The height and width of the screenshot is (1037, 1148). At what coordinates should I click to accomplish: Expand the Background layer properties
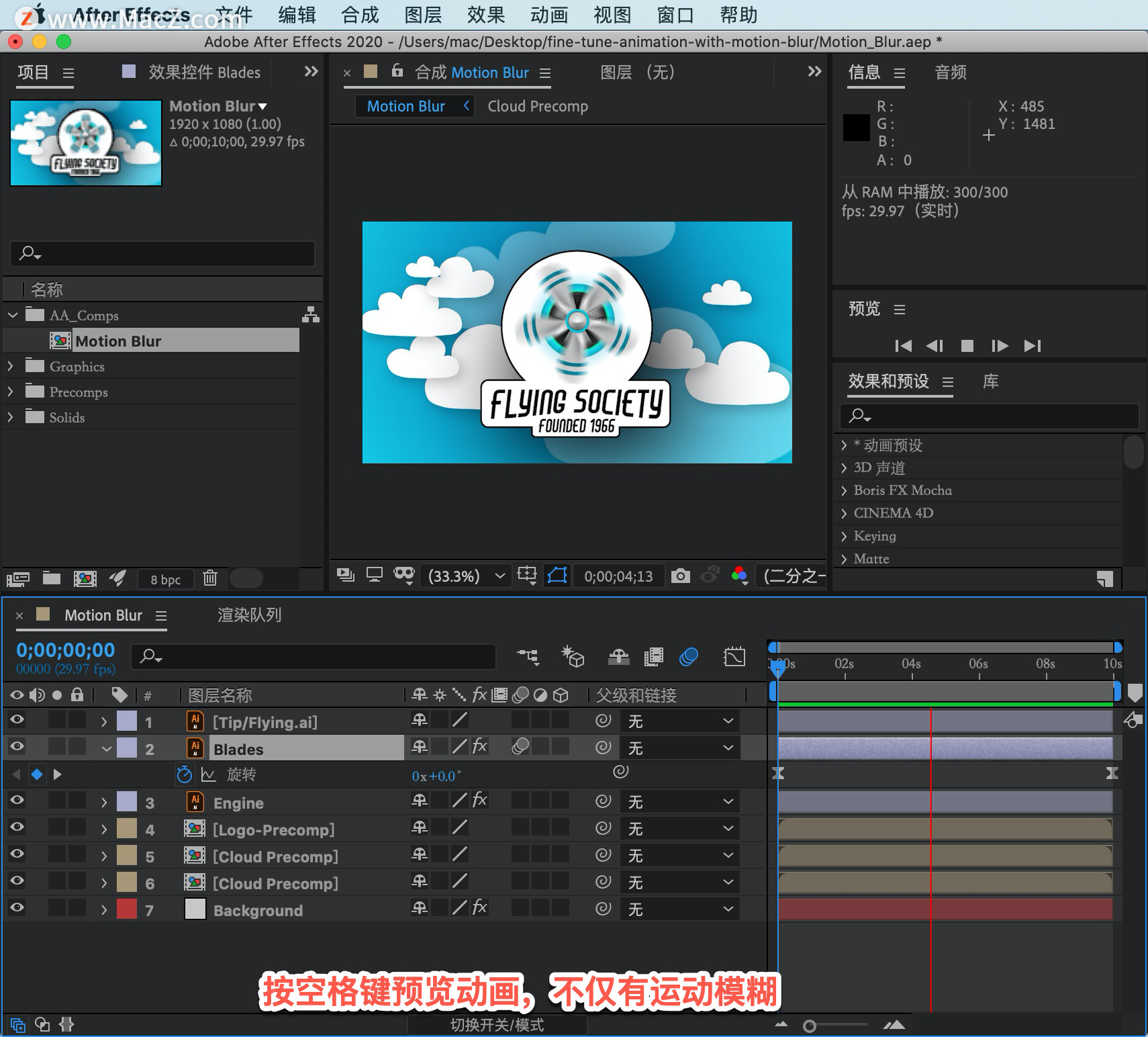coord(104,909)
